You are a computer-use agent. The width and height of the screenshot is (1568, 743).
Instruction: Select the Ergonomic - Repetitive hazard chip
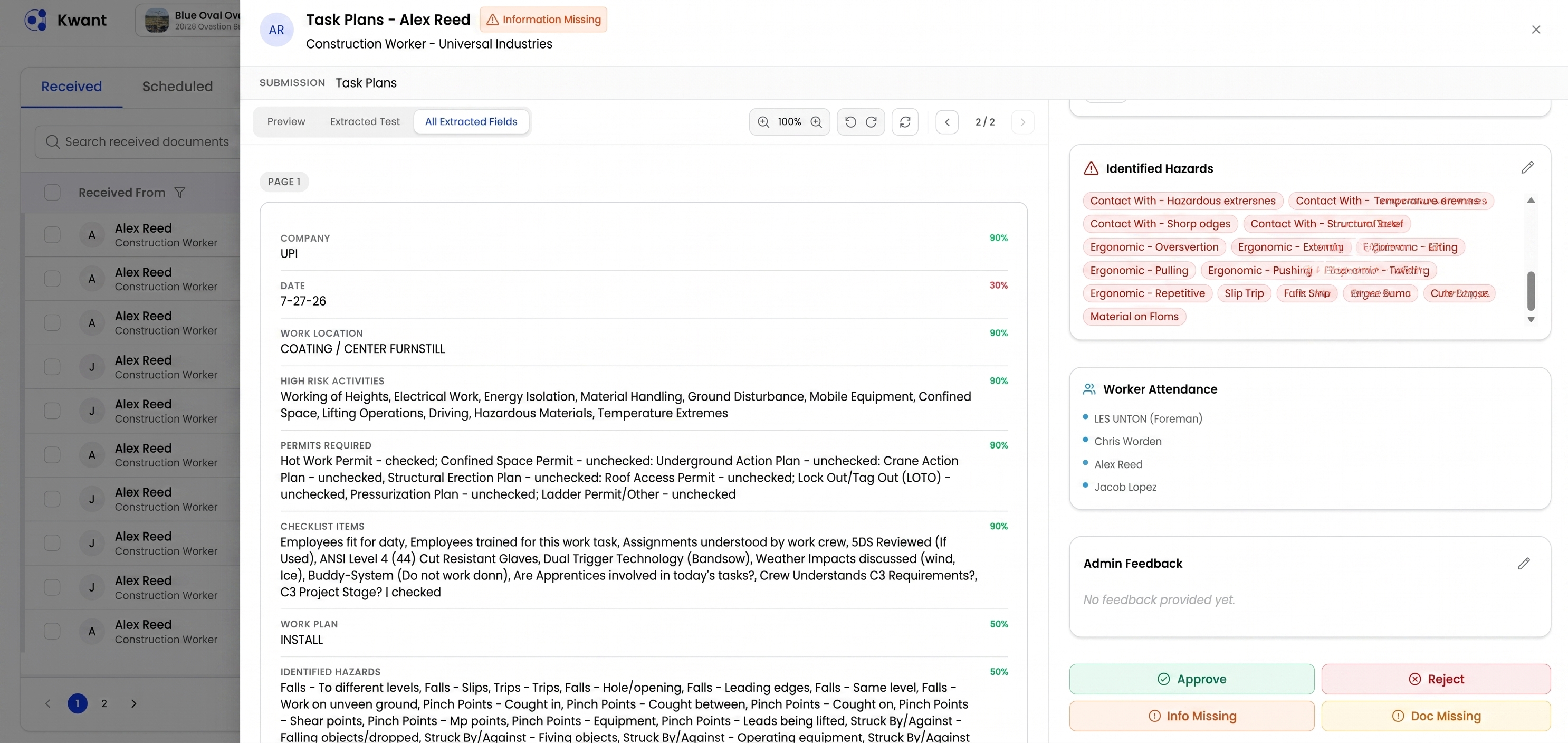(1148, 293)
